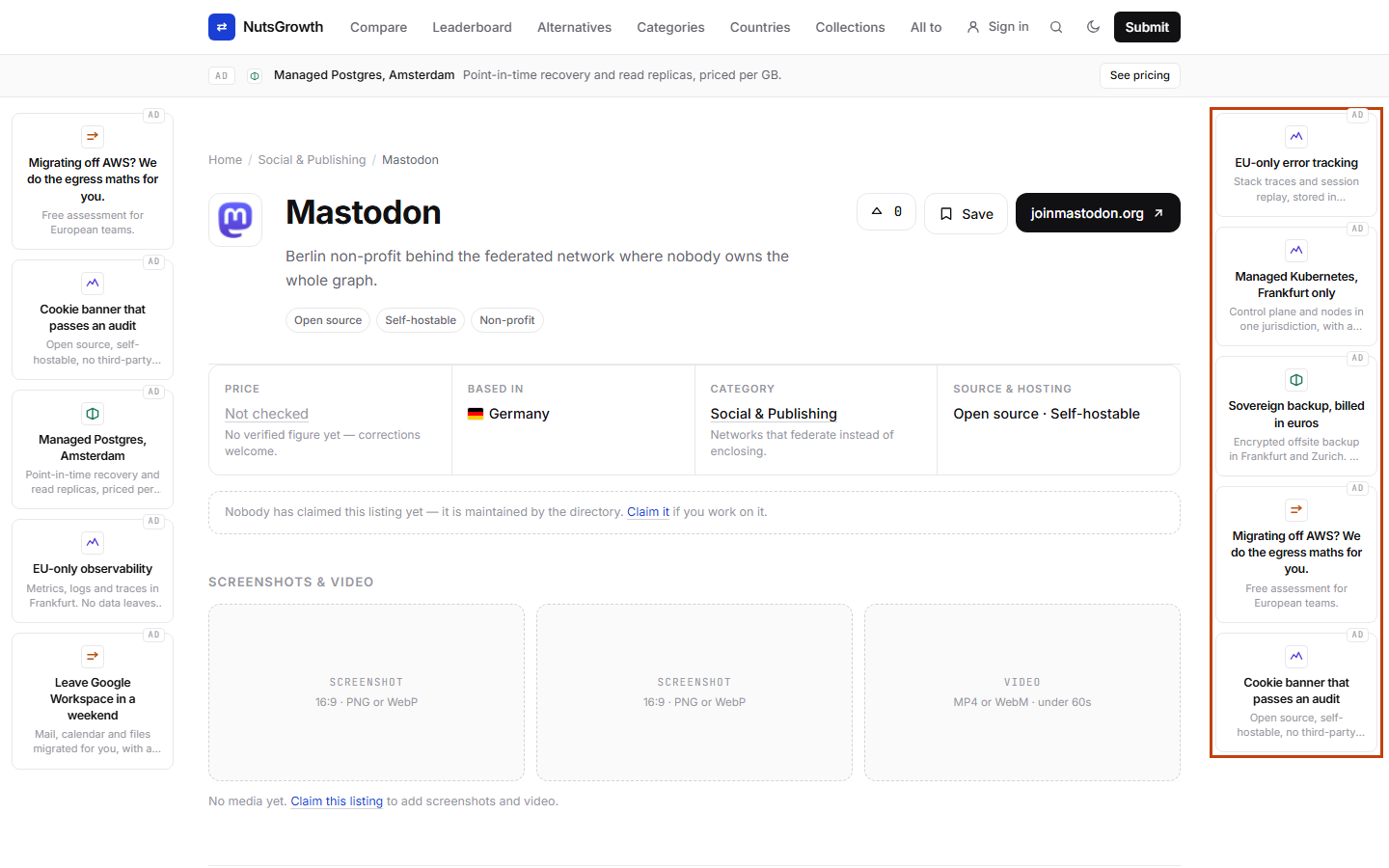Click the Mastodon breadcrumb text
This screenshot has width=1389, height=868.
pyautogui.click(x=410, y=160)
